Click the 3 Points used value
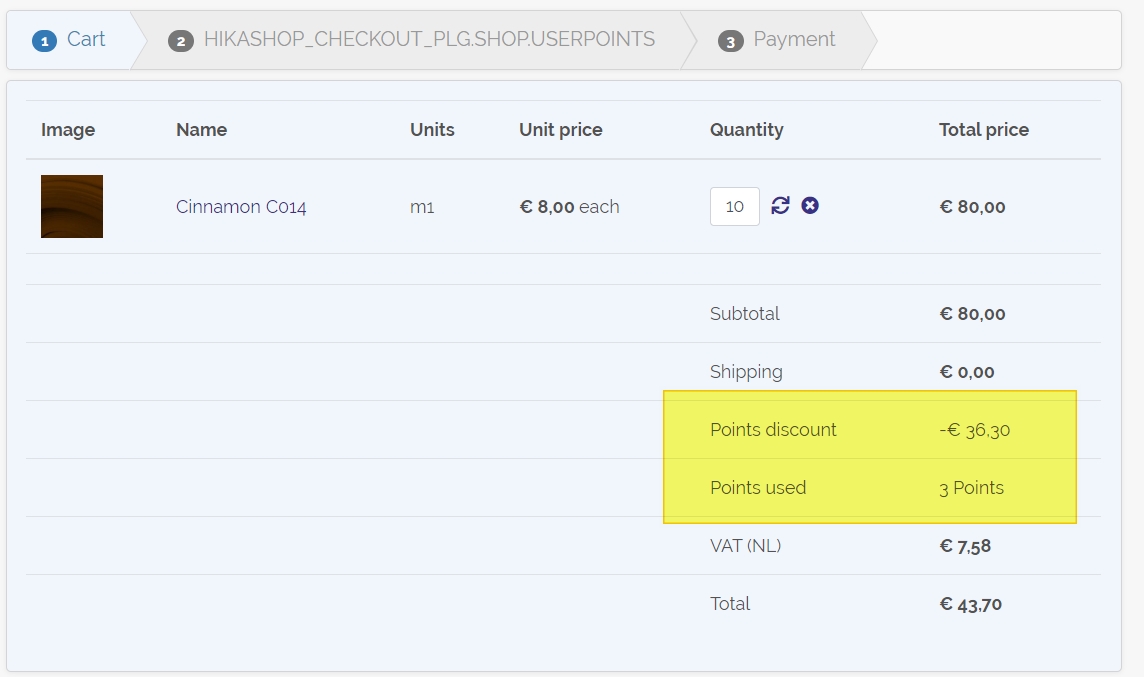 tap(971, 488)
